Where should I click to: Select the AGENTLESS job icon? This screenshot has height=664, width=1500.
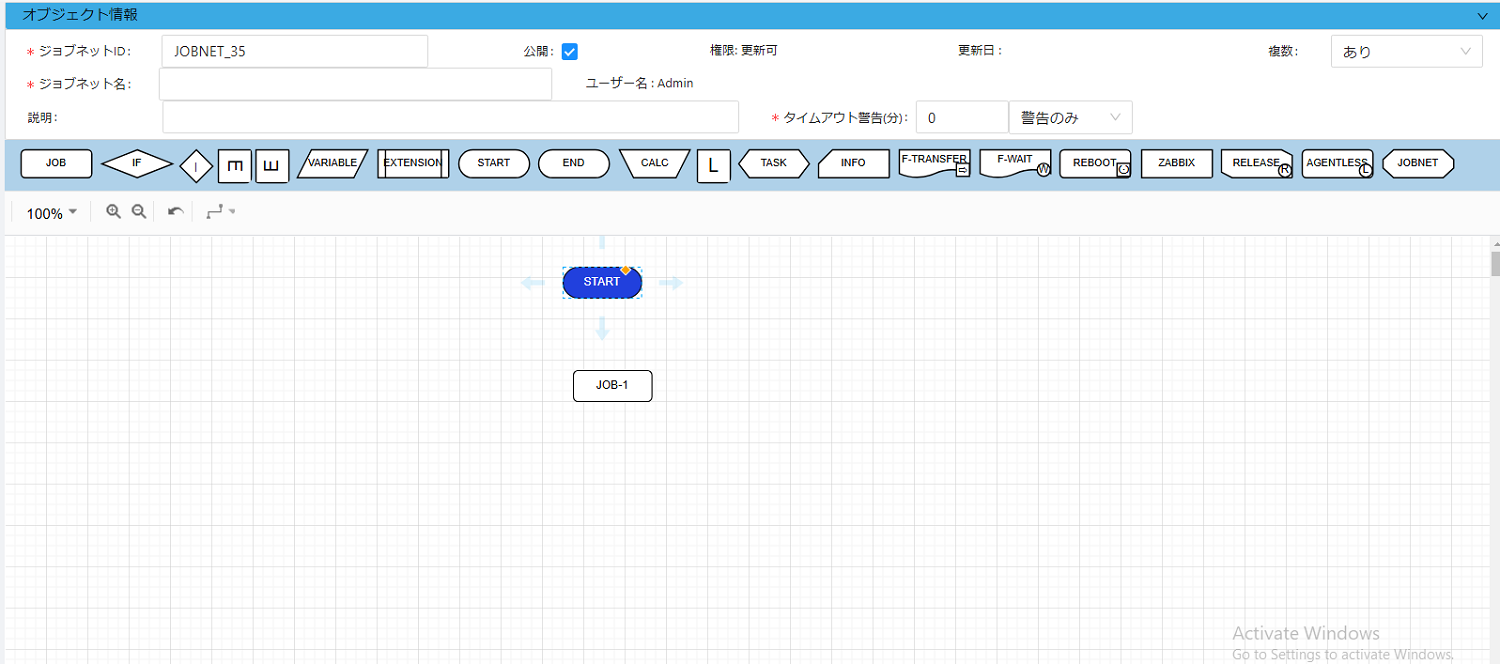(1336, 163)
